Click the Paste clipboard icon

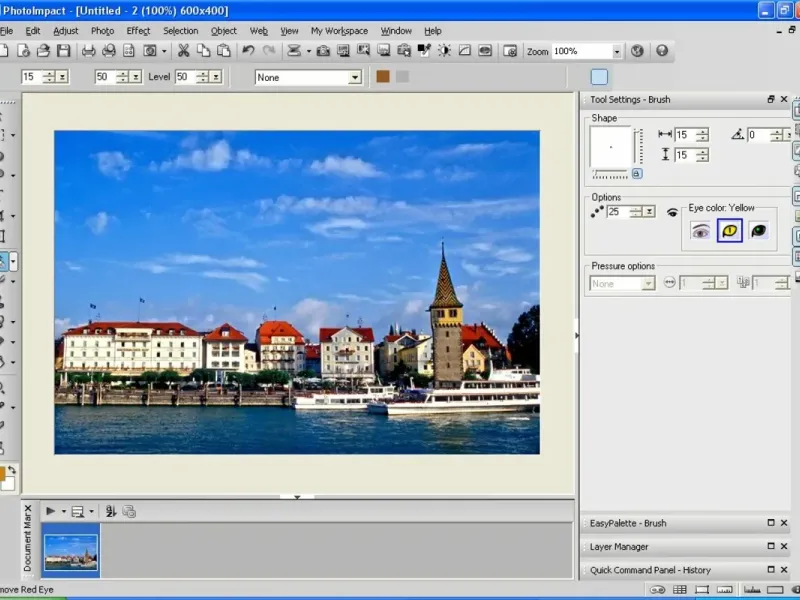[223, 51]
